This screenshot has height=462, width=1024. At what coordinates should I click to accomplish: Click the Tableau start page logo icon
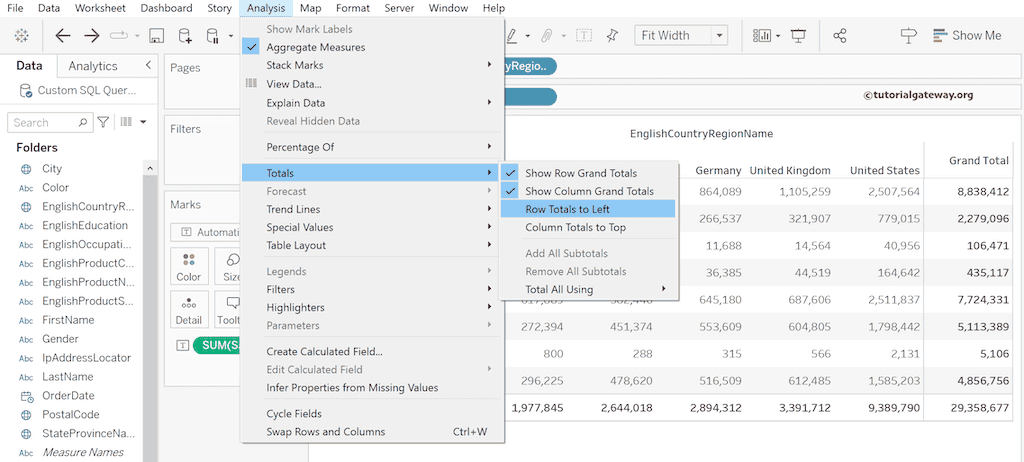click(21, 36)
